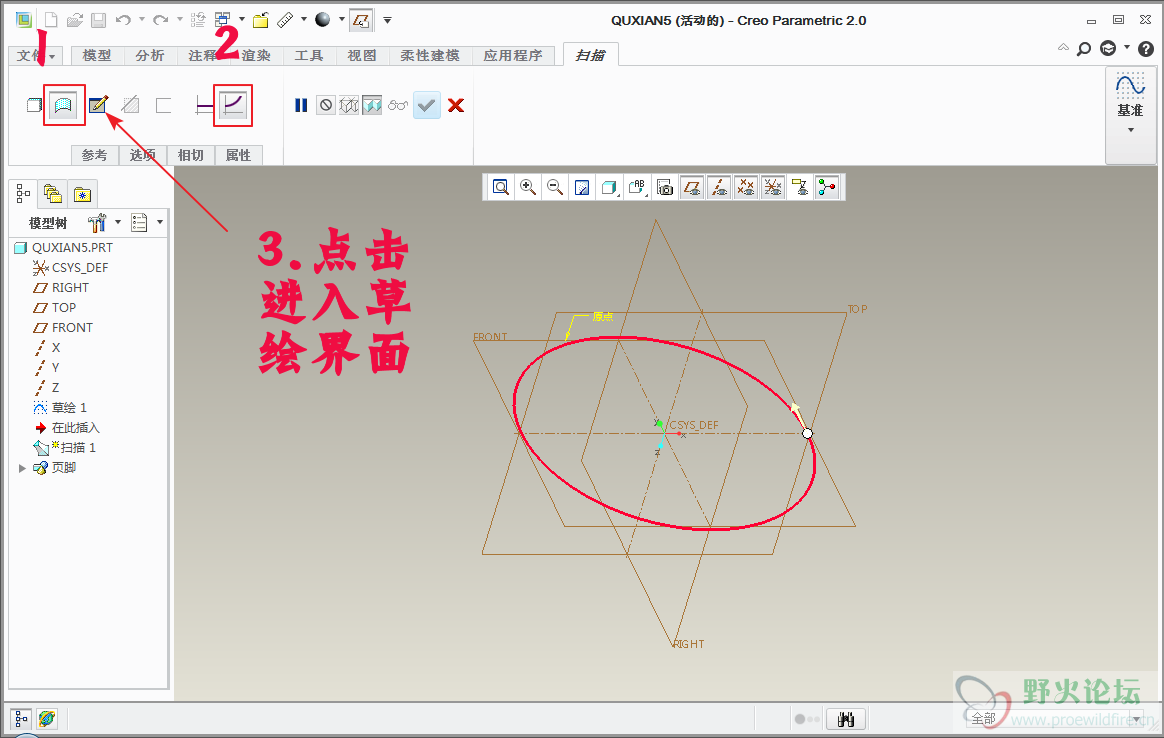1164x738 pixels.
Task: Toggle datum axis display
Action: point(719,187)
